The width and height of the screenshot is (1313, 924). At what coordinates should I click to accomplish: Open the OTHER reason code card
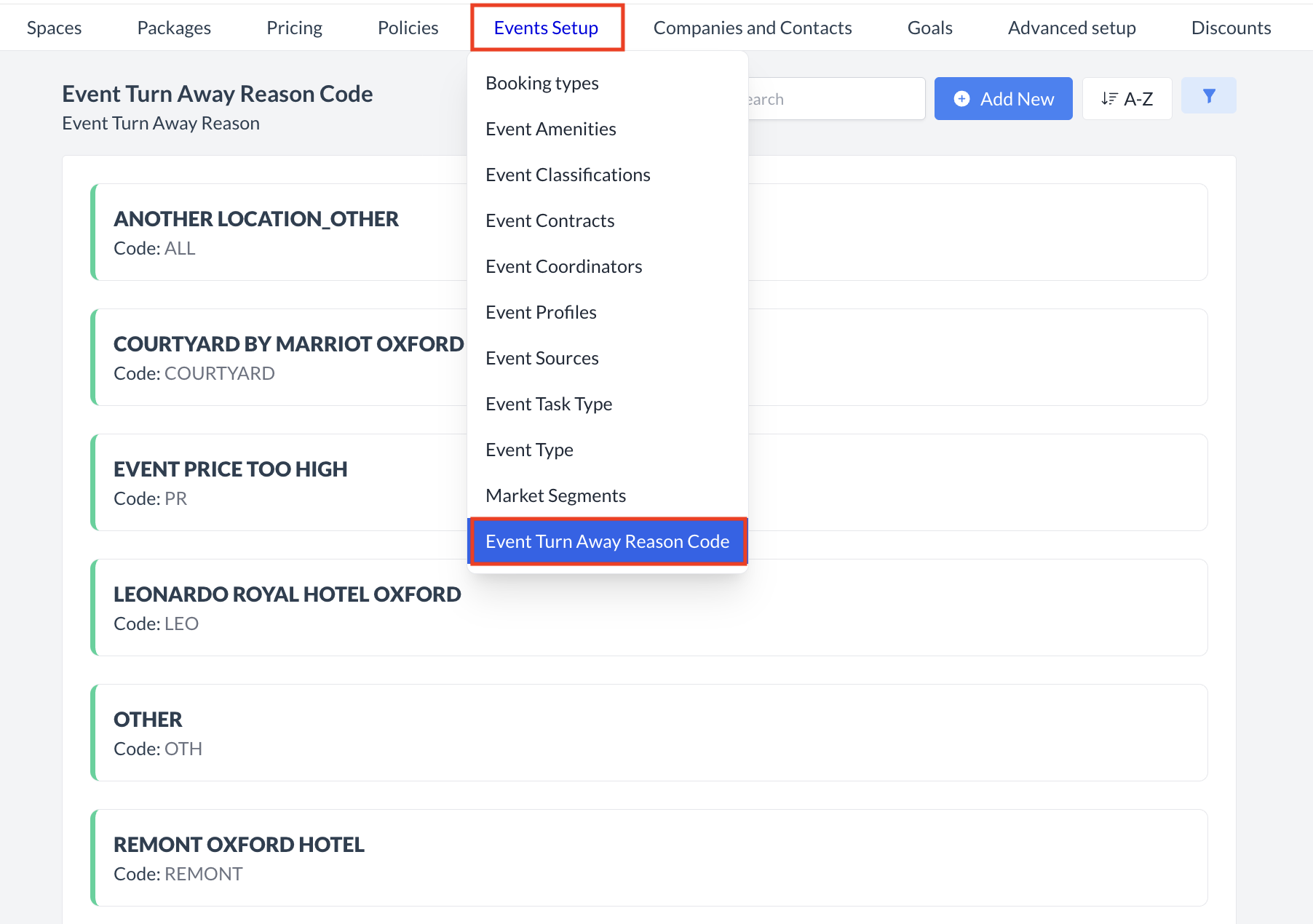coord(648,733)
